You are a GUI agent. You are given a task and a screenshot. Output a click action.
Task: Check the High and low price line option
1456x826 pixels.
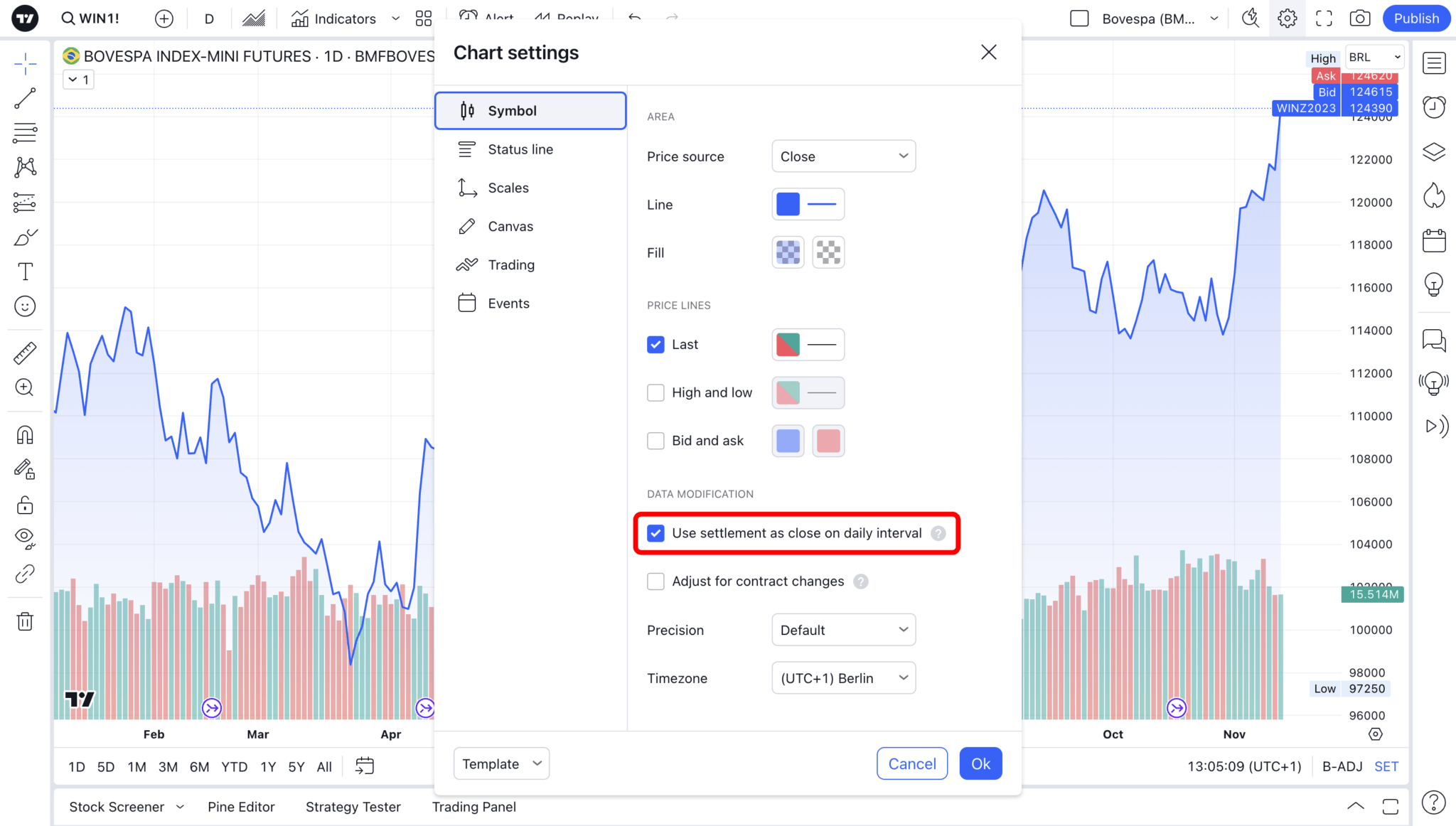[655, 392]
